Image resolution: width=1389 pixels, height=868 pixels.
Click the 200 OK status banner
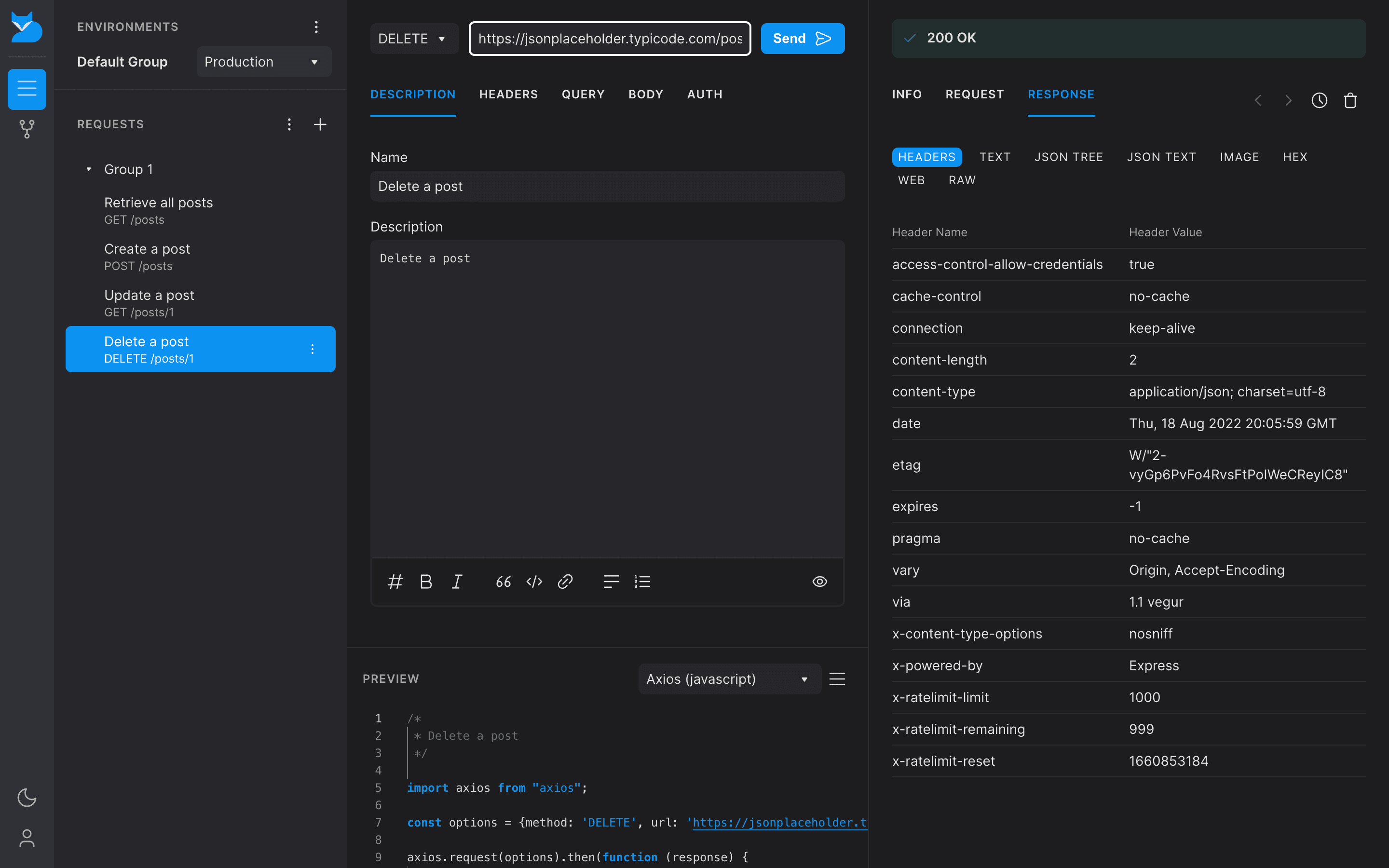tap(1129, 39)
